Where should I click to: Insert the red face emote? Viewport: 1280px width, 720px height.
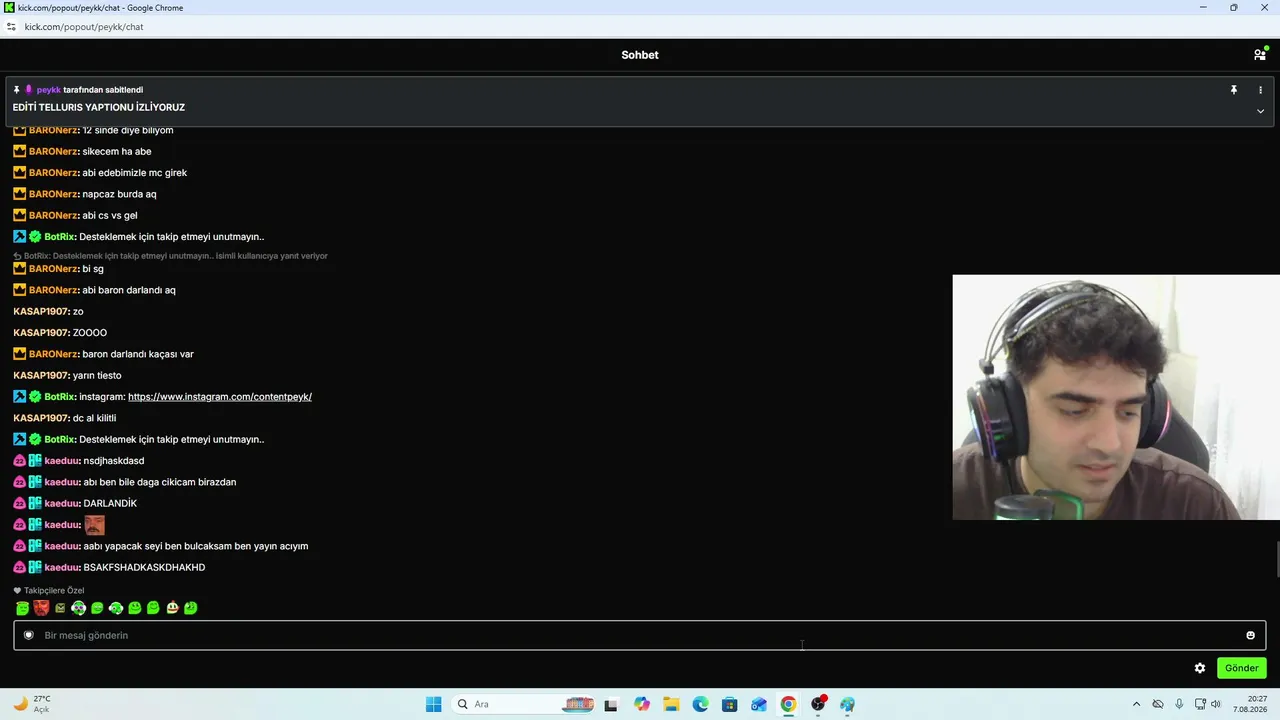click(x=41, y=608)
